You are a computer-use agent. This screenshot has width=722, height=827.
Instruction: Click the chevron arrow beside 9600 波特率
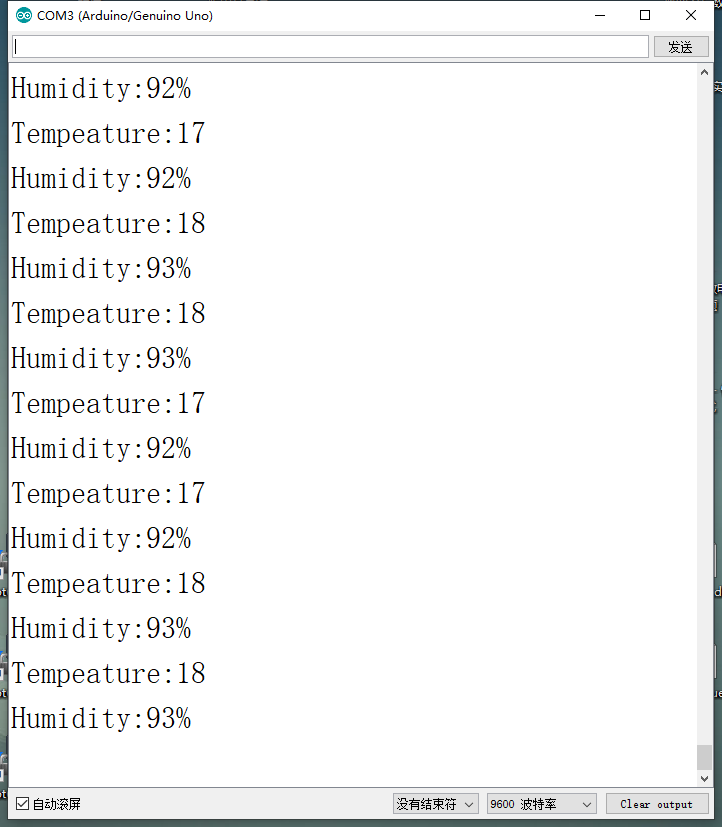pyautogui.click(x=586, y=804)
